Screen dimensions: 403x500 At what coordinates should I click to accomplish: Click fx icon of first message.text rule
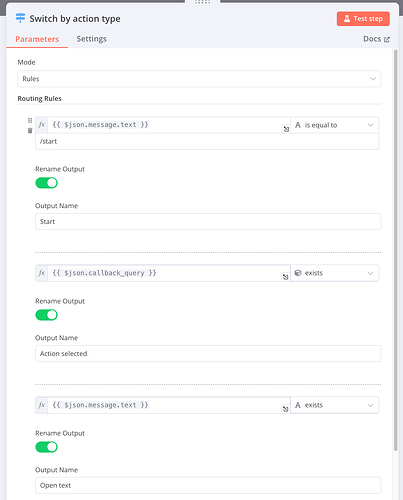pos(42,125)
